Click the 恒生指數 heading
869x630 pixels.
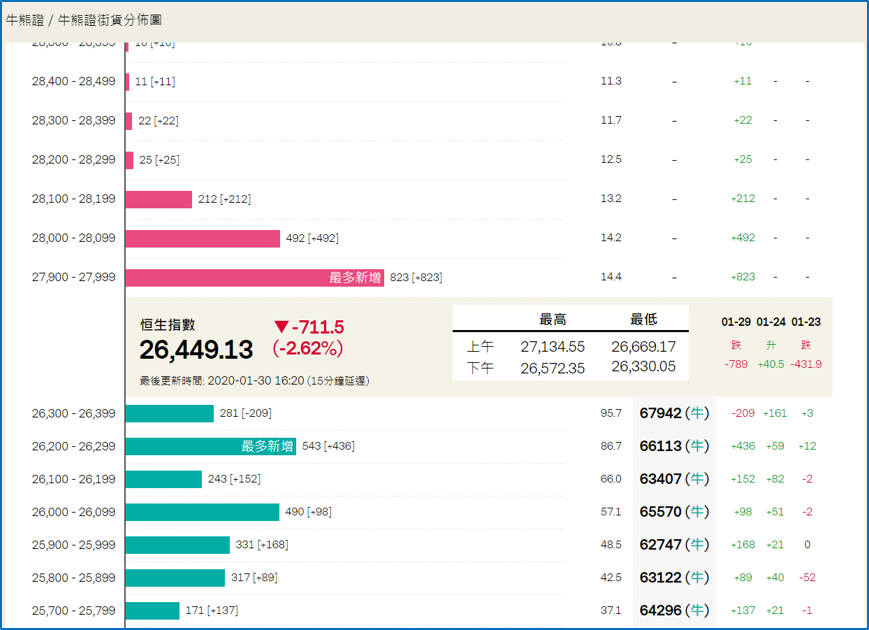pos(167,325)
